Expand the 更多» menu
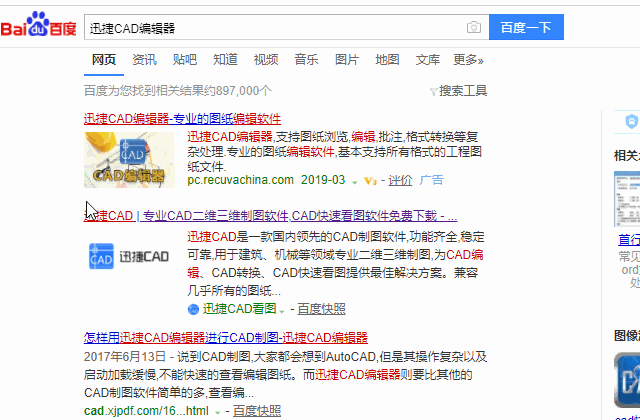This screenshot has width=640, height=420. click(x=469, y=60)
